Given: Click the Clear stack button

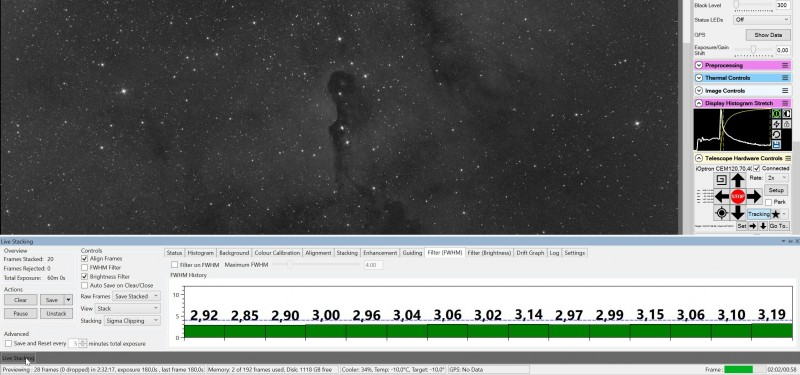Looking at the screenshot, I should click(x=21, y=300).
